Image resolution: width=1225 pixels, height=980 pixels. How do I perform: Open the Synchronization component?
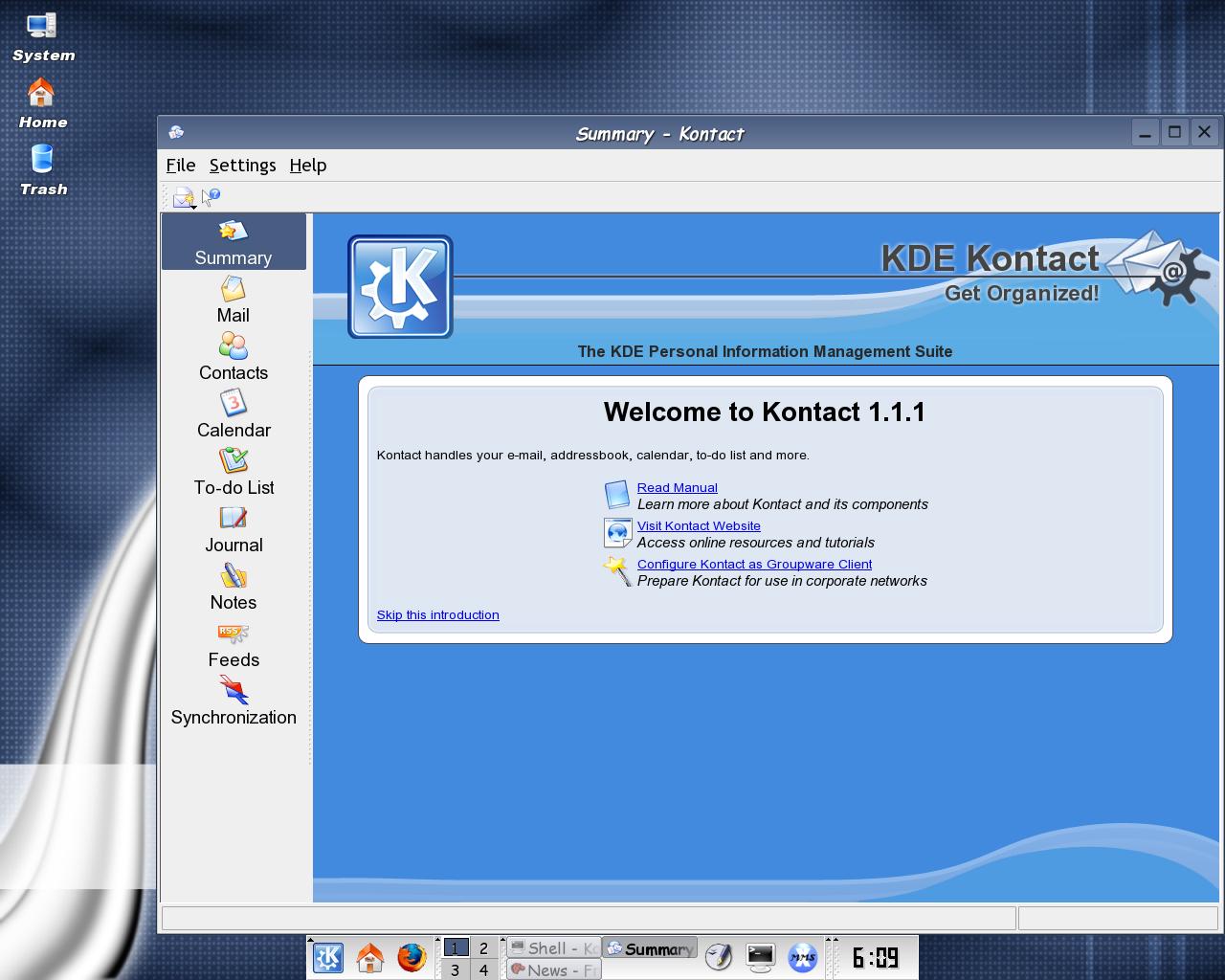tap(234, 702)
